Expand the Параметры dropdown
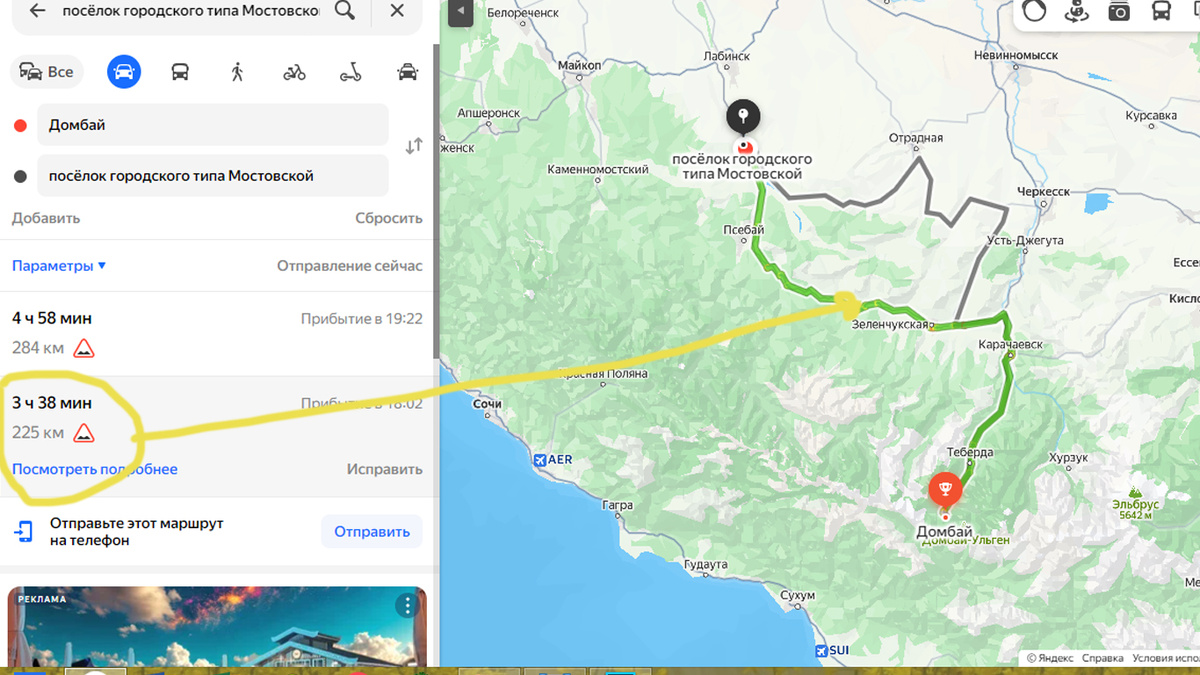 click(59, 266)
